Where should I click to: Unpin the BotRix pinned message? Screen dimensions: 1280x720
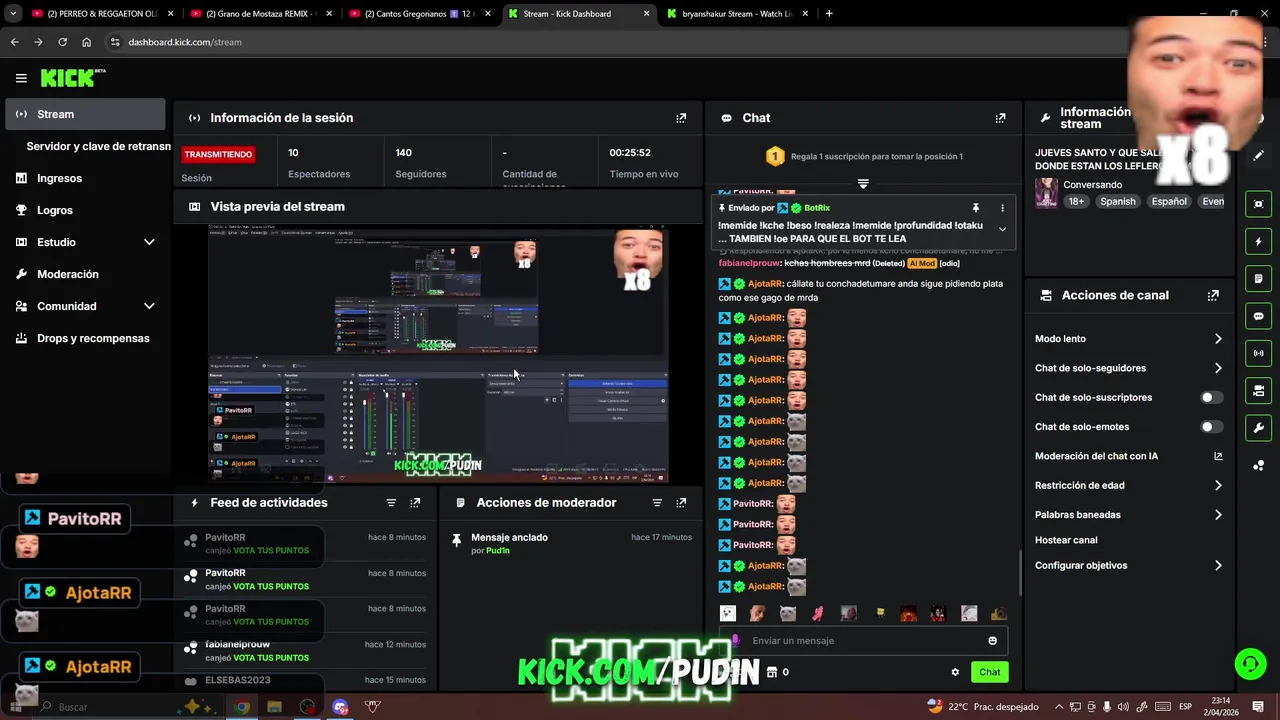pos(976,208)
